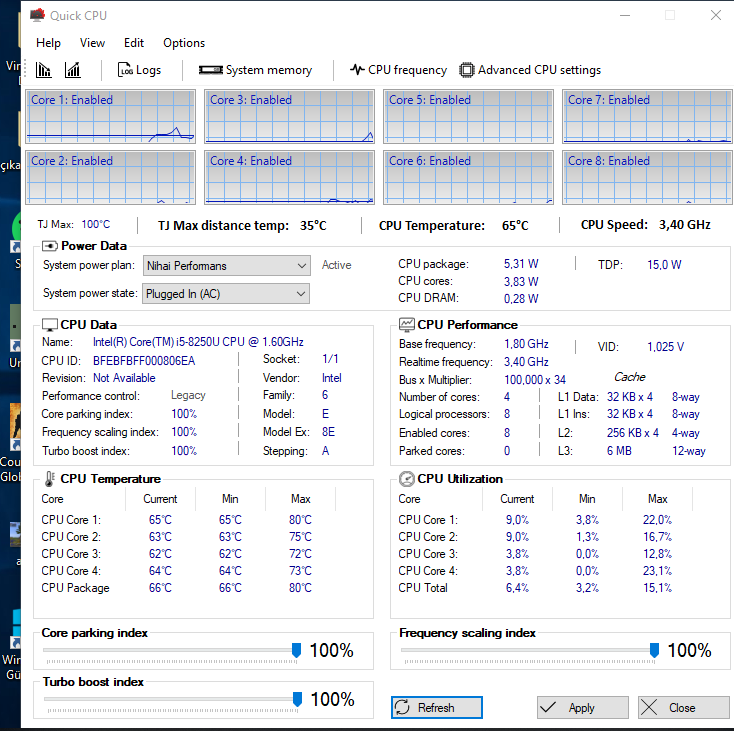Toggle the Core 4 Enabled graph
This screenshot has height=731, width=734.
point(290,177)
